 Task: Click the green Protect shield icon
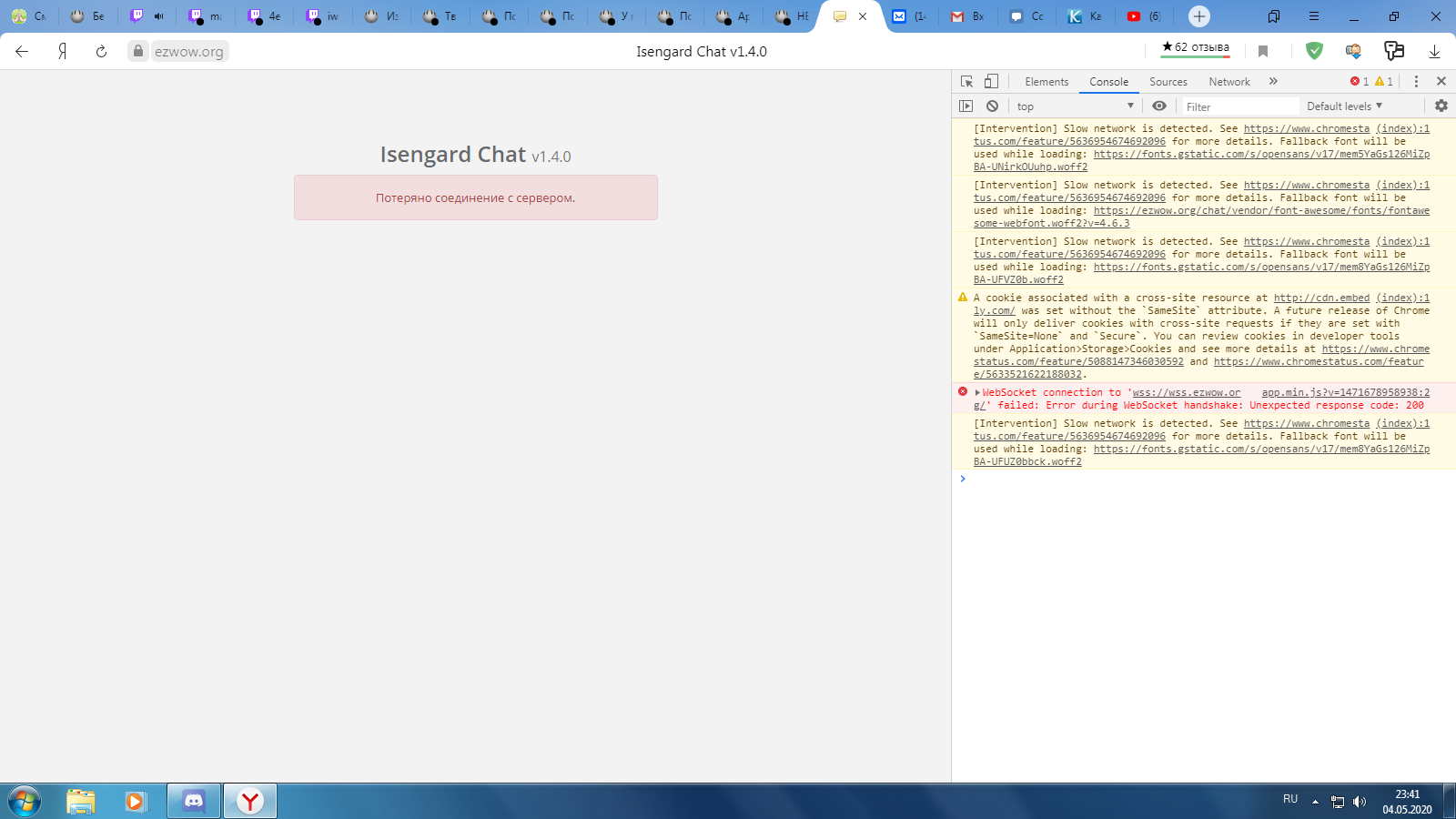click(1314, 51)
